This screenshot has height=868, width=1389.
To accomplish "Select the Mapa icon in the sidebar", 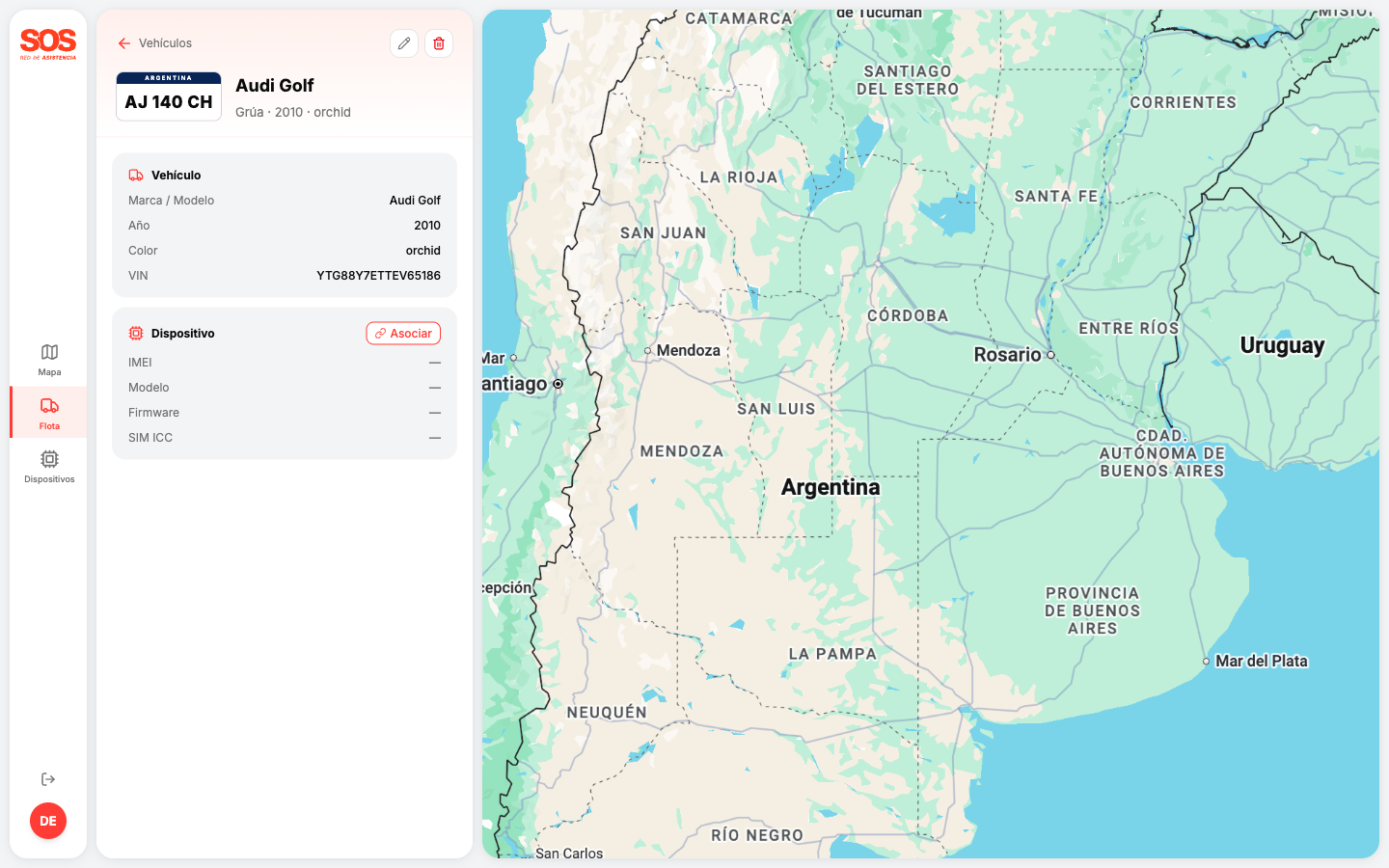I will click(48, 352).
